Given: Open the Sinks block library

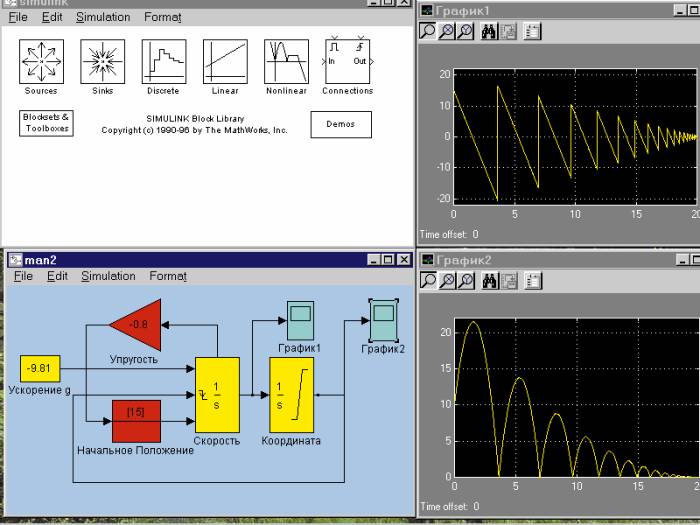Looking at the screenshot, I should (102, 61).
